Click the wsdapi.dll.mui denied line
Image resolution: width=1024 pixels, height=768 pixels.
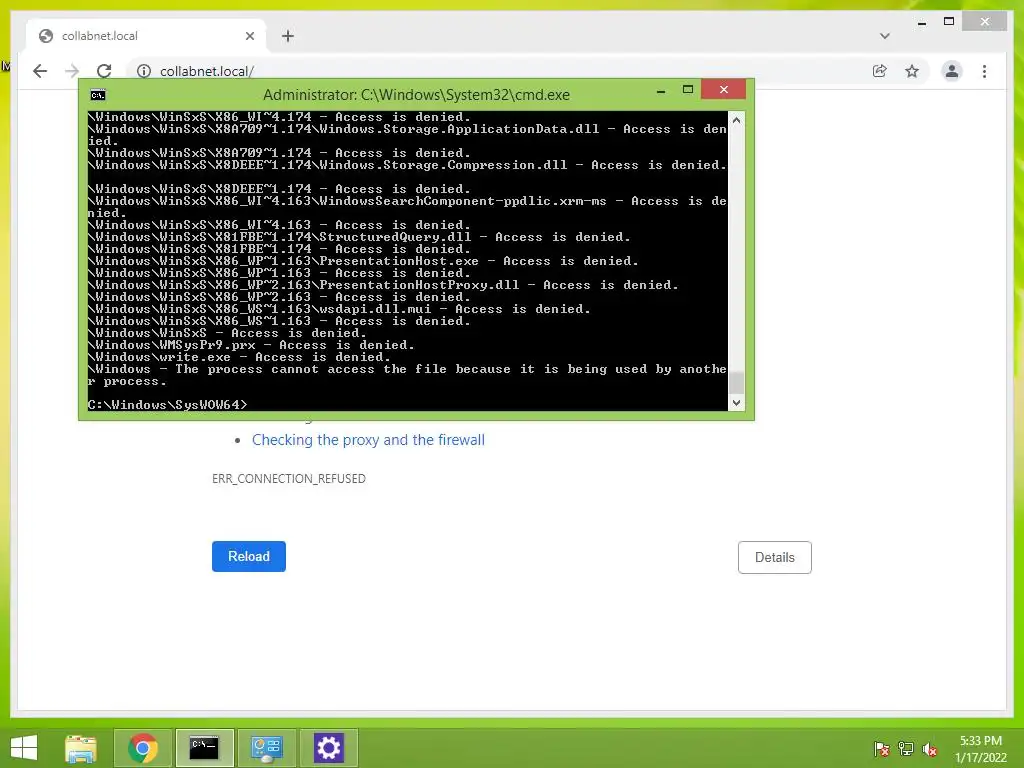tap(339, 309)
